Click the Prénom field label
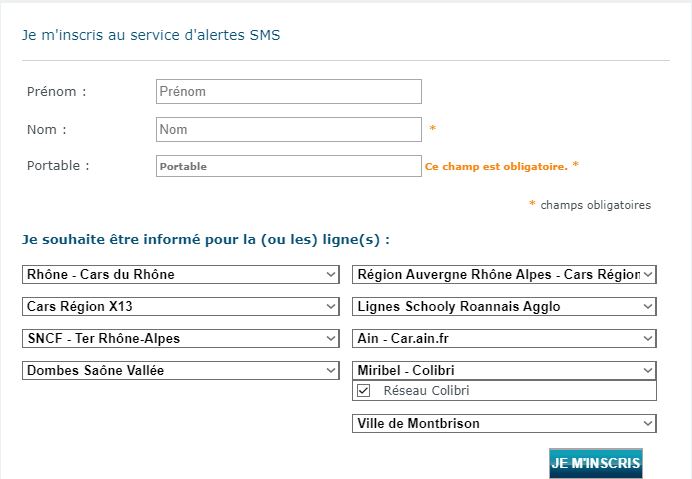This screenshot has width=692, height=479. [x=56, y=92]
